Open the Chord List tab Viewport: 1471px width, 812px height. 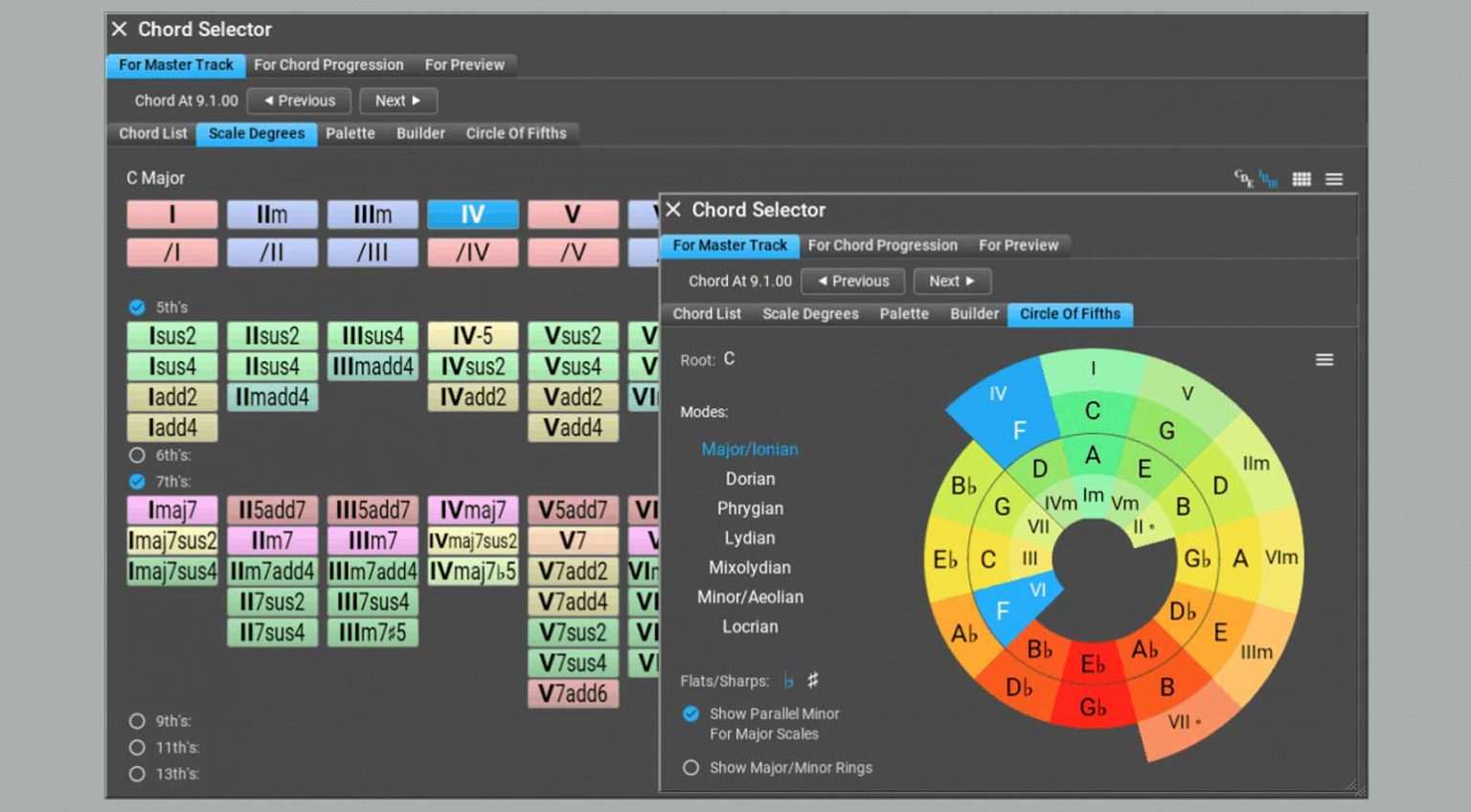coord(706,313)
